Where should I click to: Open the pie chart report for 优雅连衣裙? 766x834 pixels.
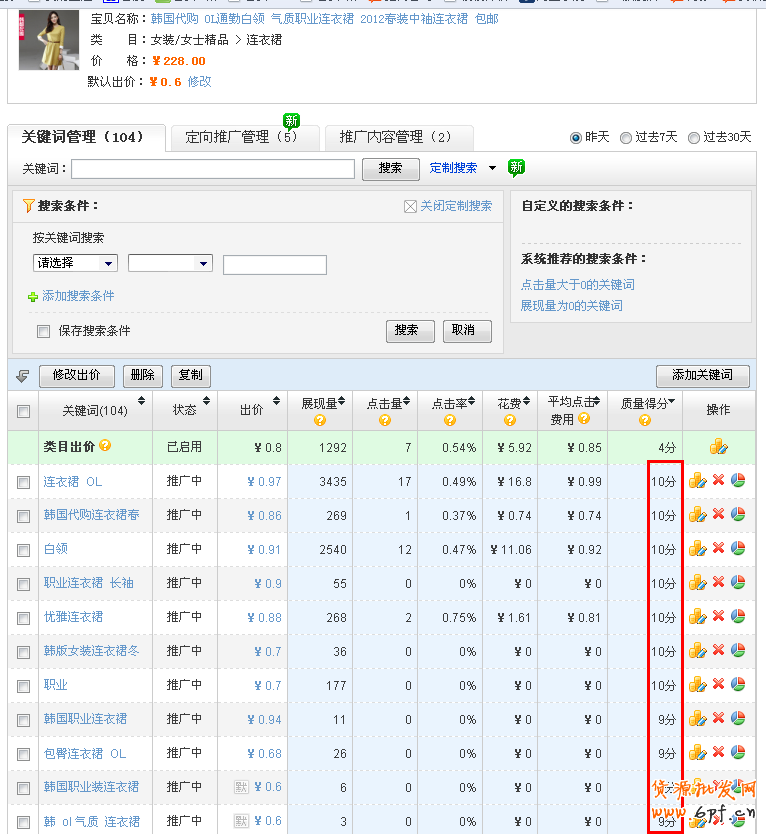click(738, 617)
